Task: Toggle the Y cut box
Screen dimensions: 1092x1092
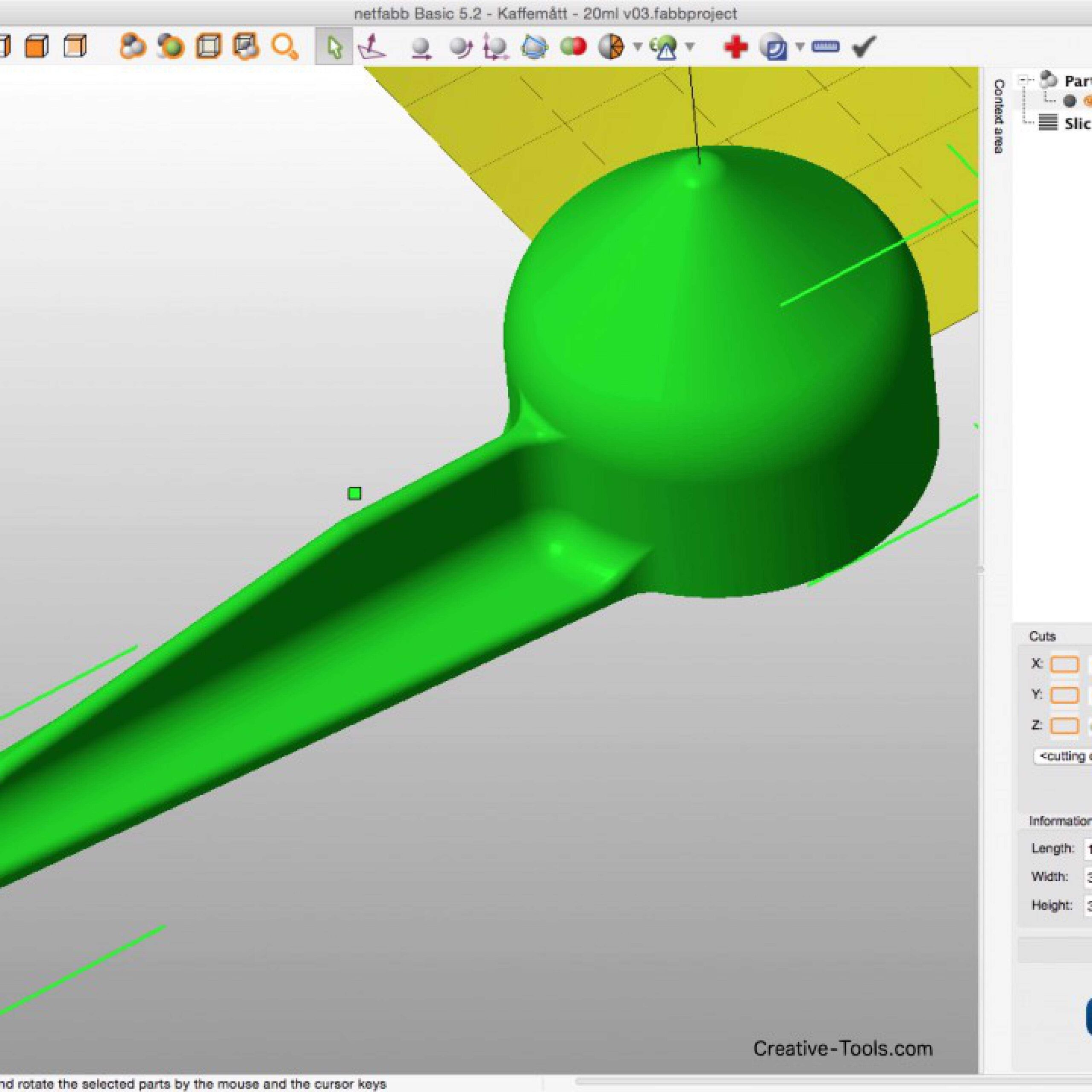Action: click(x=1064, y=694)
